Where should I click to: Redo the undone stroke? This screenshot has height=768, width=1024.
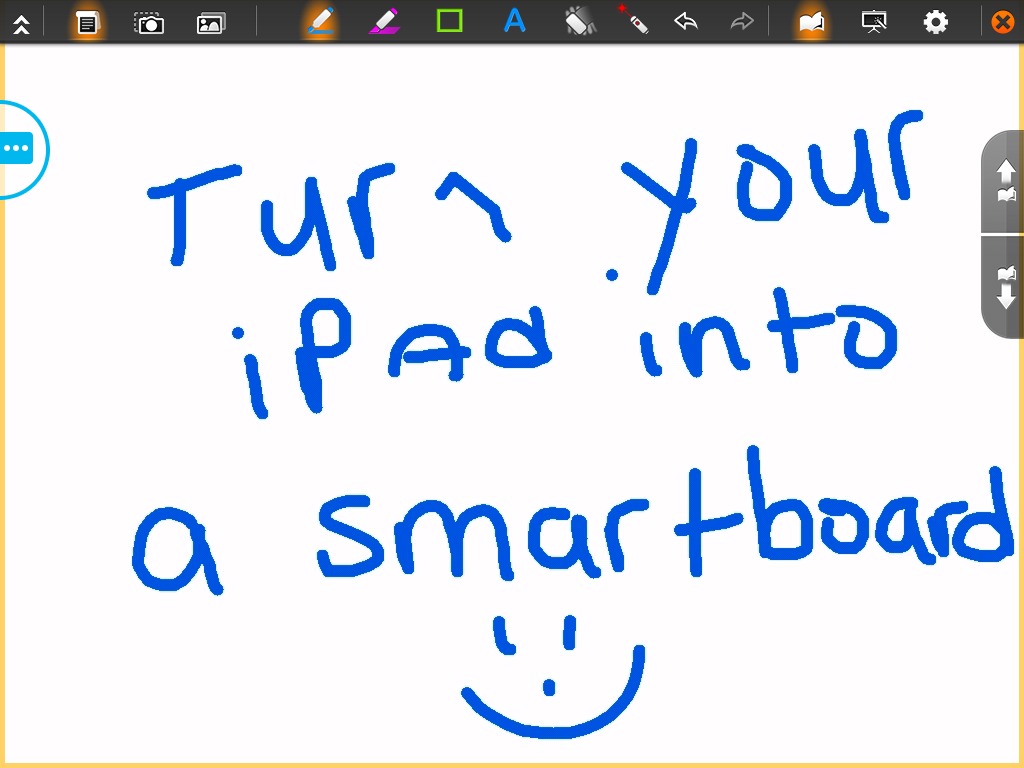741,22
